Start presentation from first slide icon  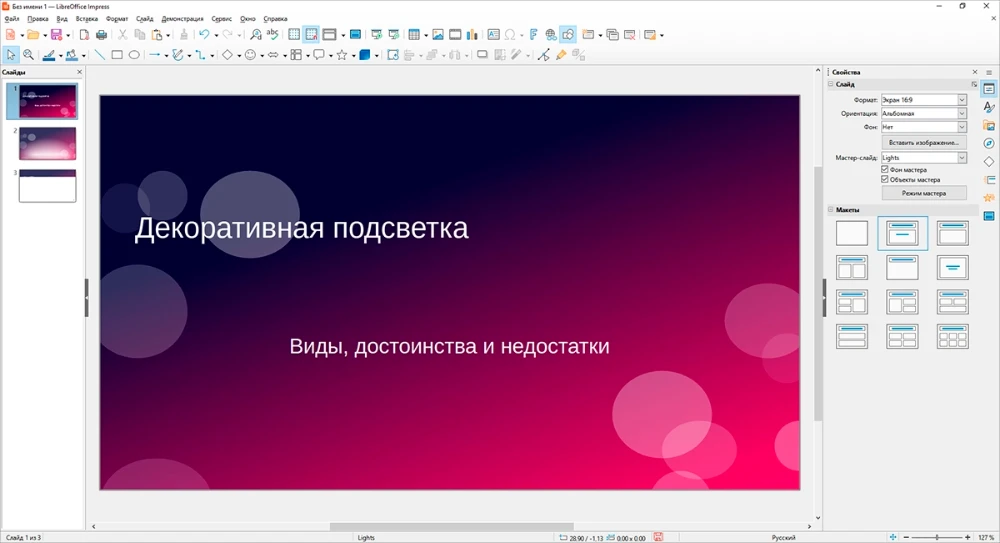click(x=377, y=34)
